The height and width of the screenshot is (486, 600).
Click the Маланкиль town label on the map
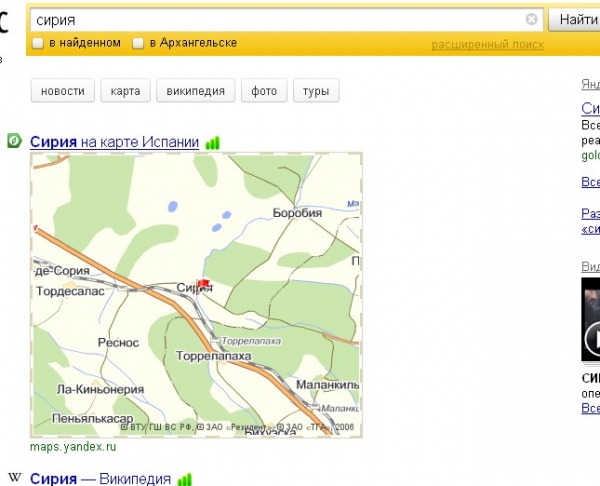coord(328,385)
